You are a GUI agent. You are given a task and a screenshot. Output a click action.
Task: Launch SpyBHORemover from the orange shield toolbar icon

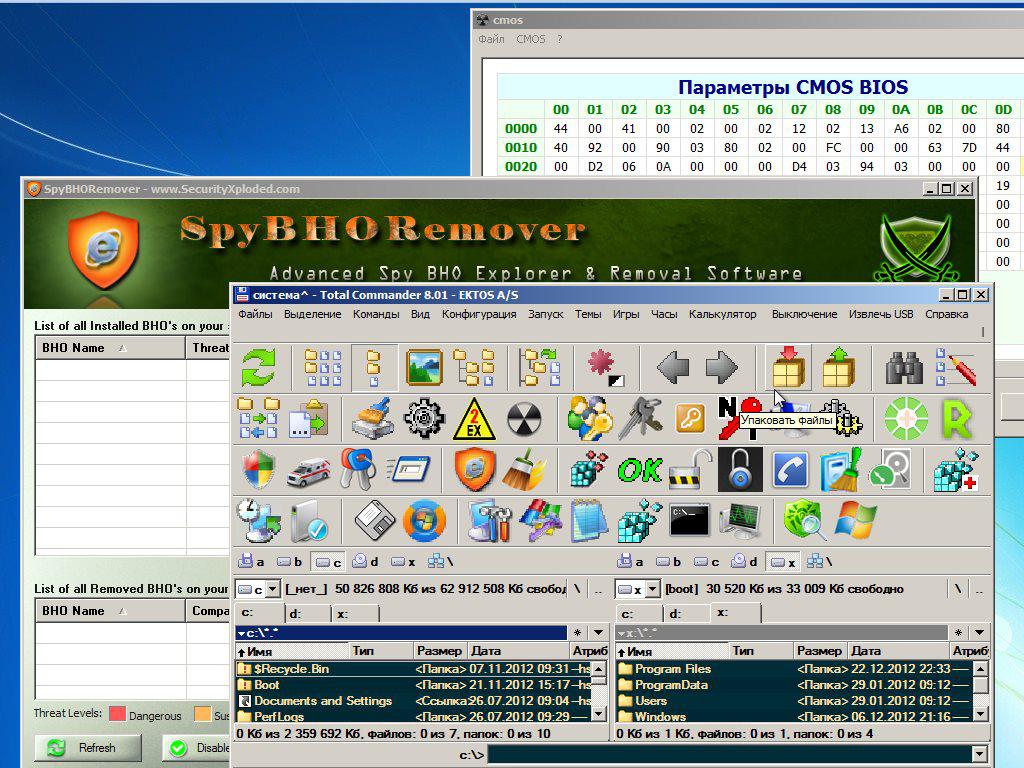(x=474, y=469)
